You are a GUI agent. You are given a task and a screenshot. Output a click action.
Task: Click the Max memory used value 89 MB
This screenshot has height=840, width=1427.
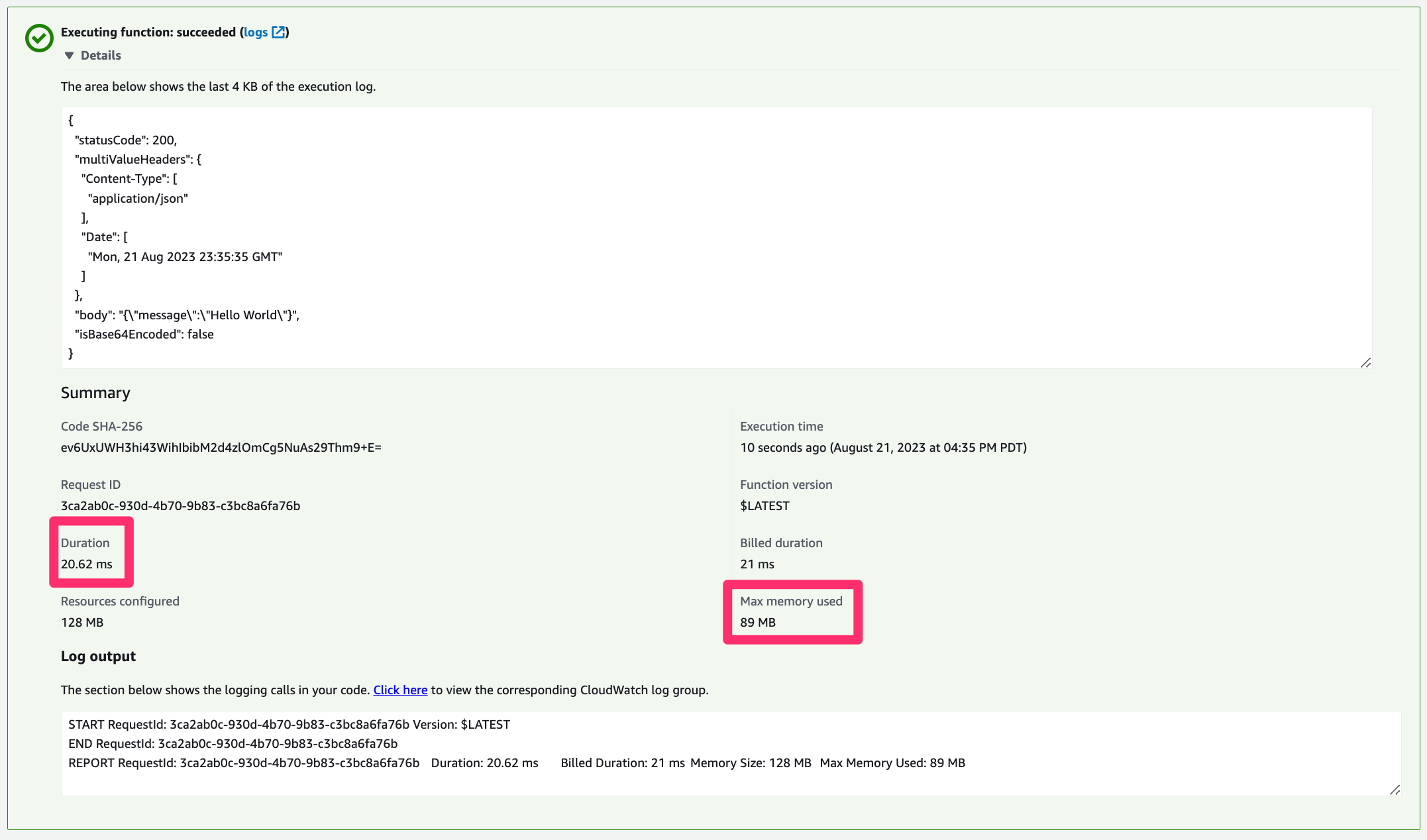point(758,622)
